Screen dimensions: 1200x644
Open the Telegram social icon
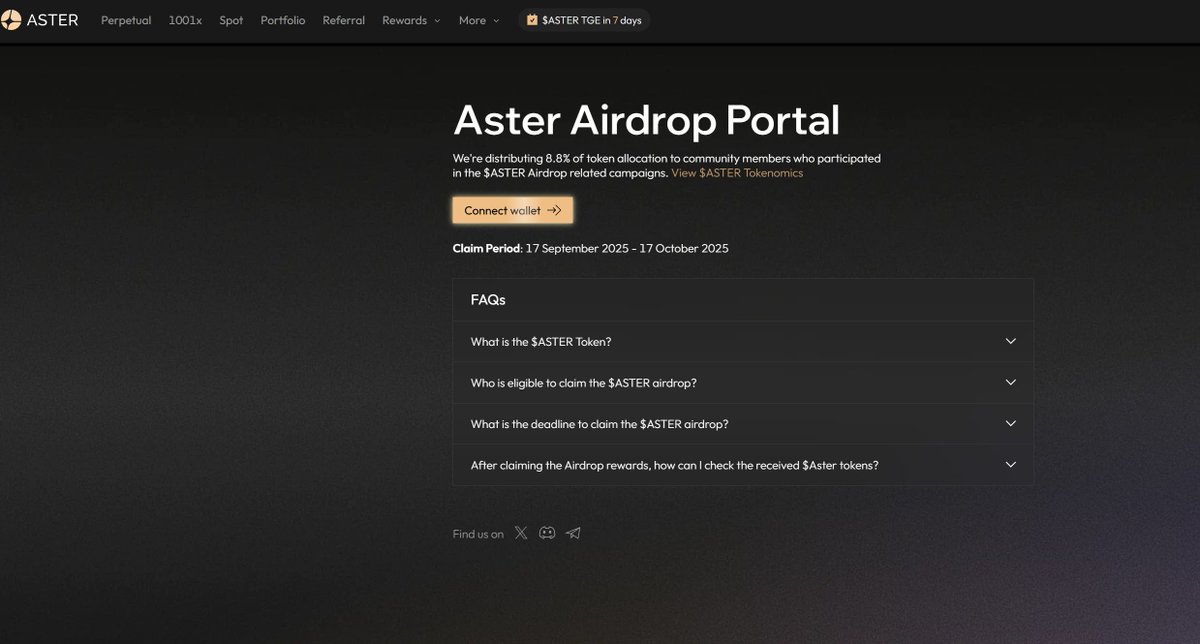[x=573, y=533]
